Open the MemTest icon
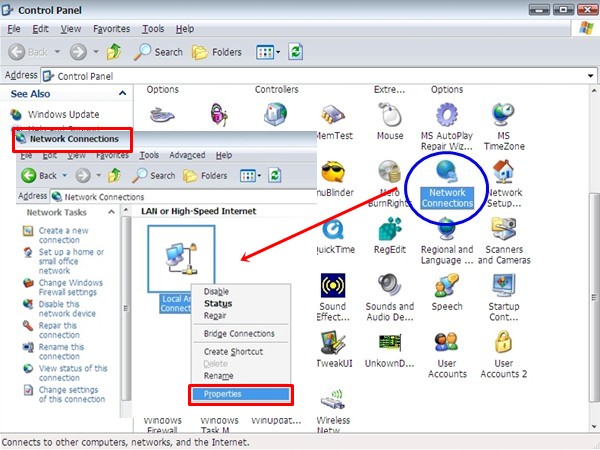 334,122
